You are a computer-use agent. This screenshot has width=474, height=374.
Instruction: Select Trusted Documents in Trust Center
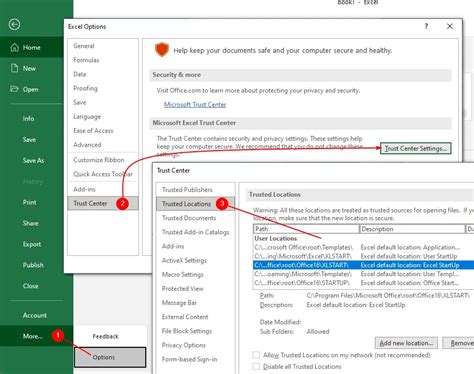[x=189, y=218]
